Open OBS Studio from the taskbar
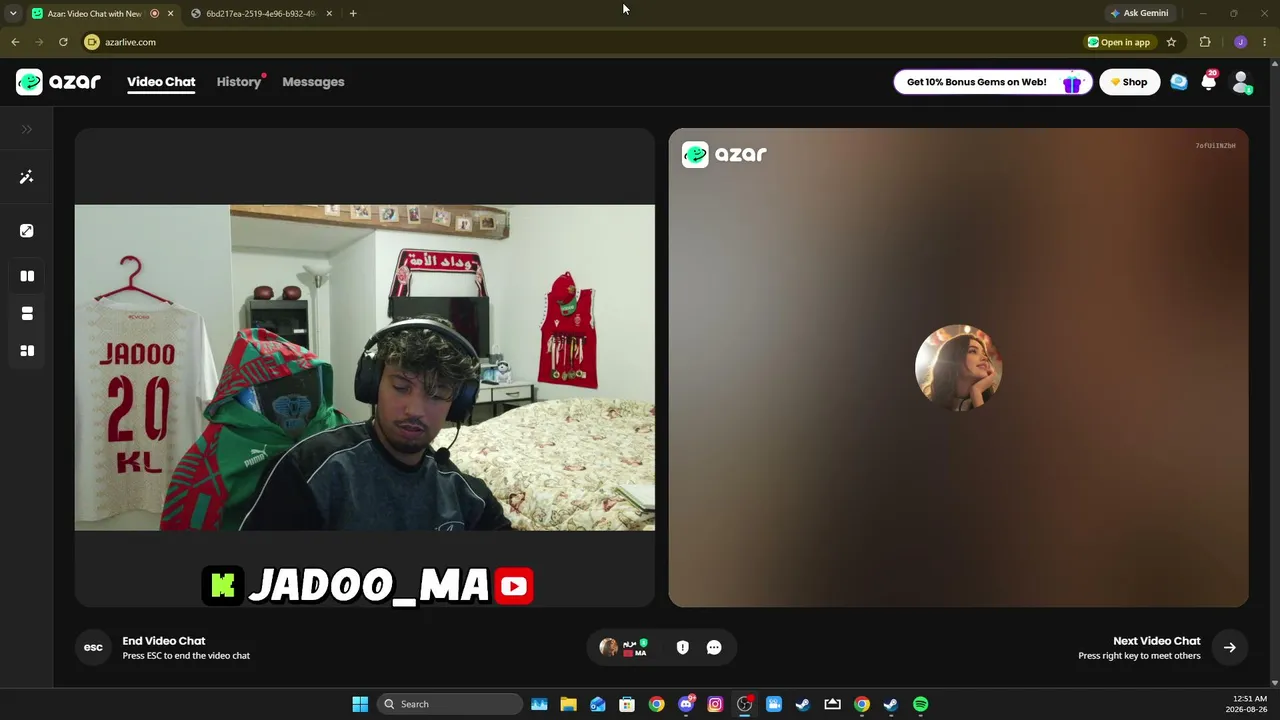This screenshot has width=1280, height=720. (x=744, y=704)
